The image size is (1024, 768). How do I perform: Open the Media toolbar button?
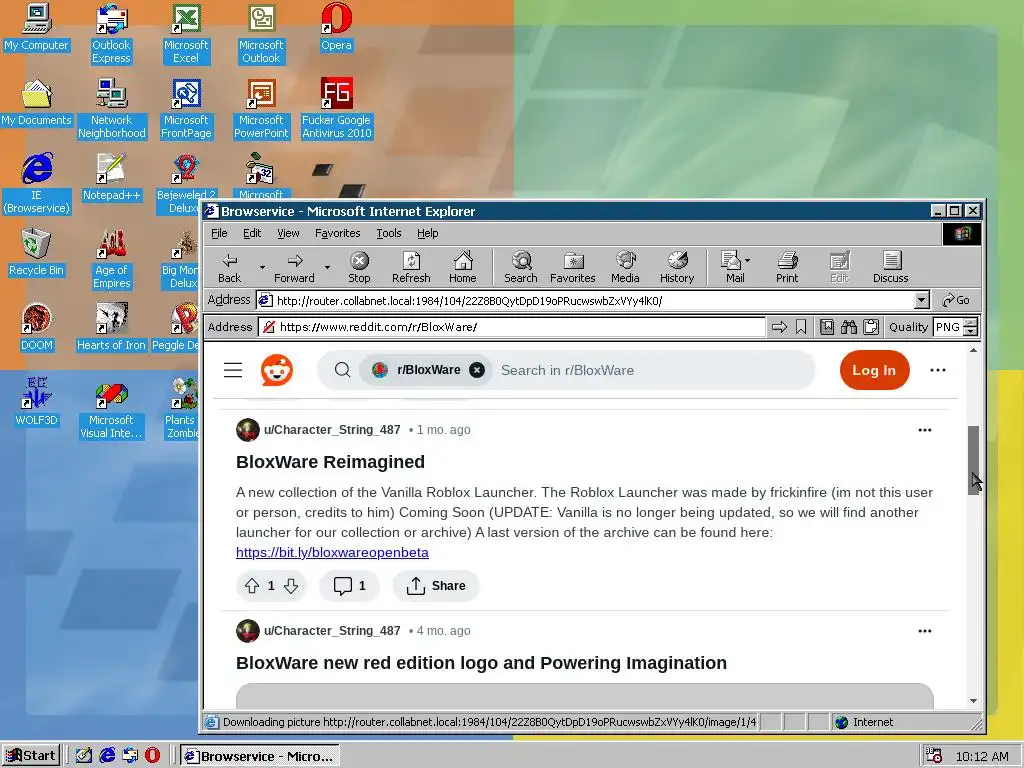(625, 268)
